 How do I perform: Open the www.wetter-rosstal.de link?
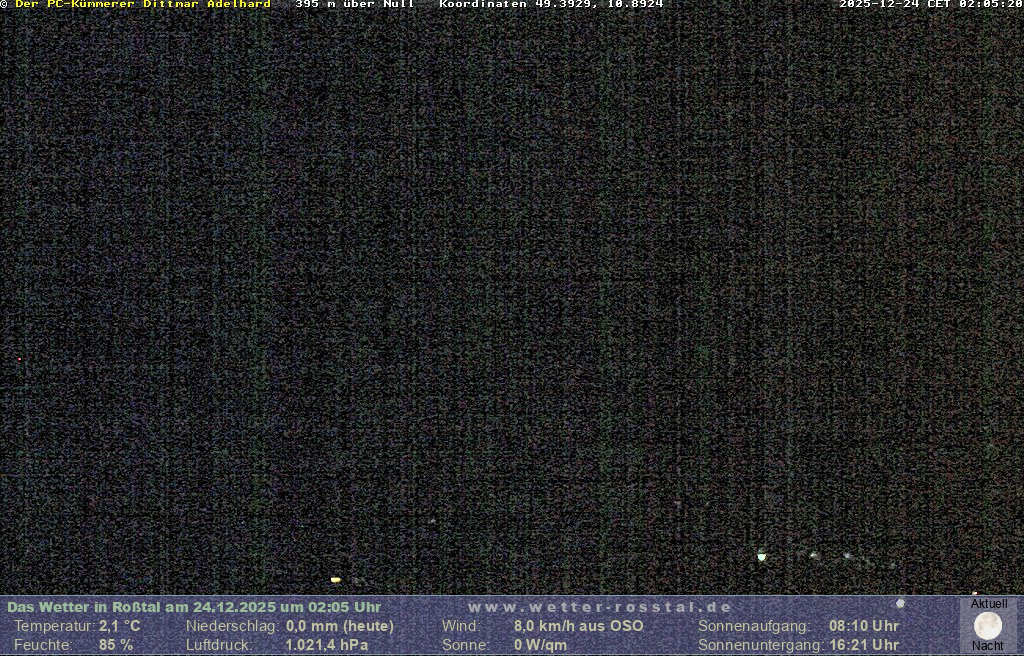(600, 607)
